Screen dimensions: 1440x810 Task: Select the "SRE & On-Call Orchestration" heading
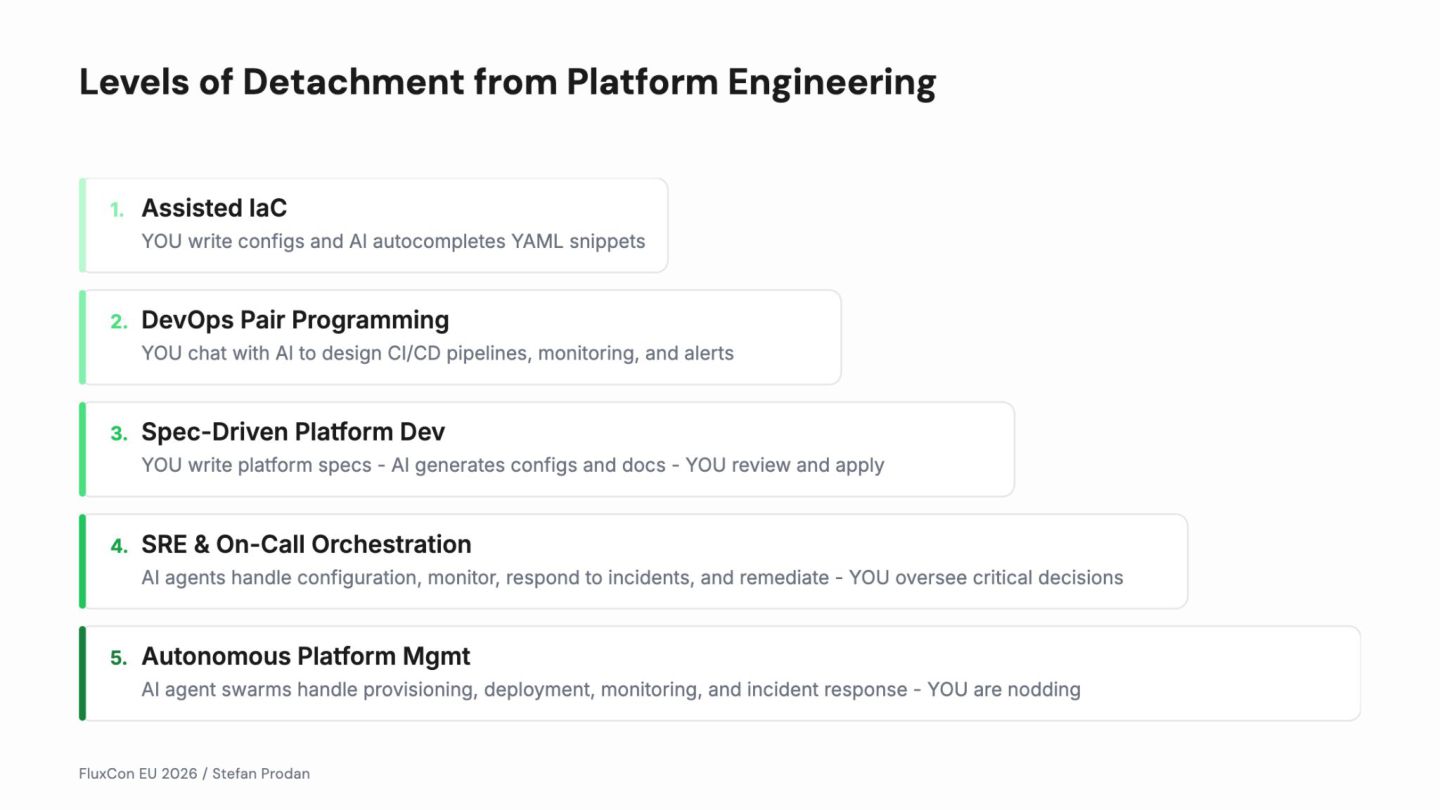[306, 544]
